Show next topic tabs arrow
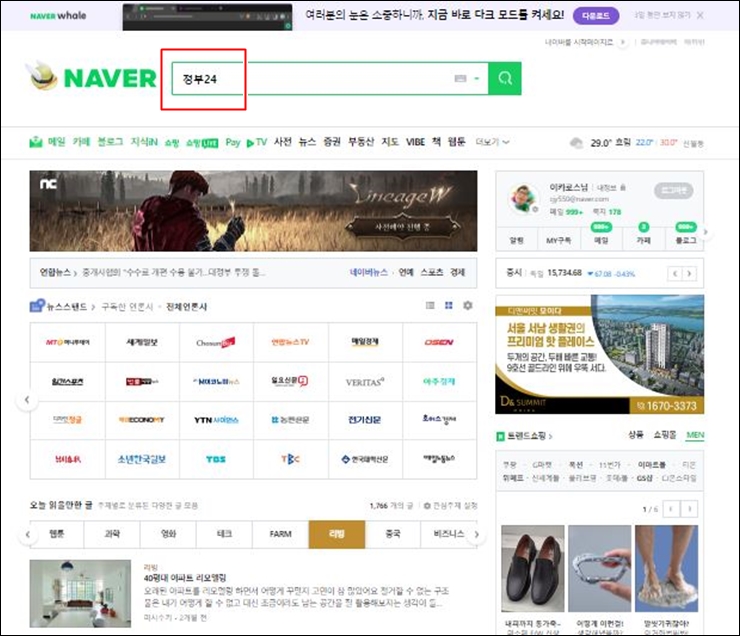This screenshot has height=636, width=740. click(x=476, y=535)
